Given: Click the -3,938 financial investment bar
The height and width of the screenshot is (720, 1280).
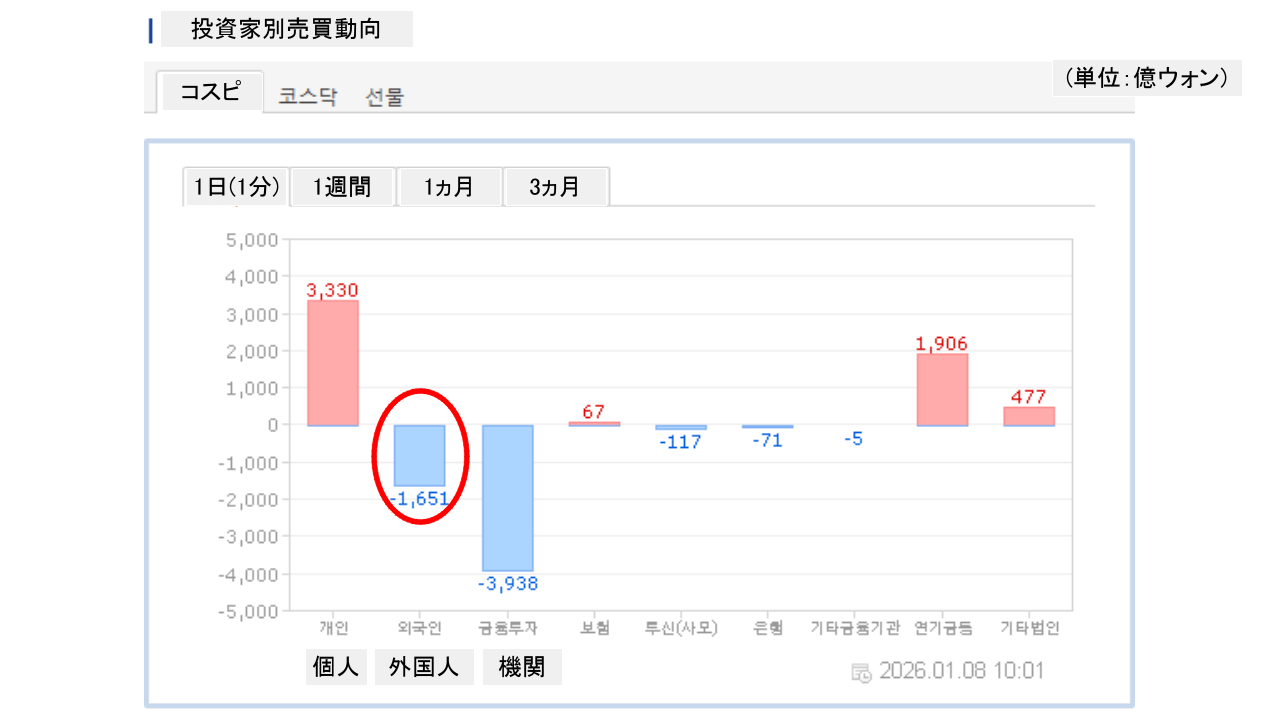Looking at the screenshot, I should pos(508,497).
